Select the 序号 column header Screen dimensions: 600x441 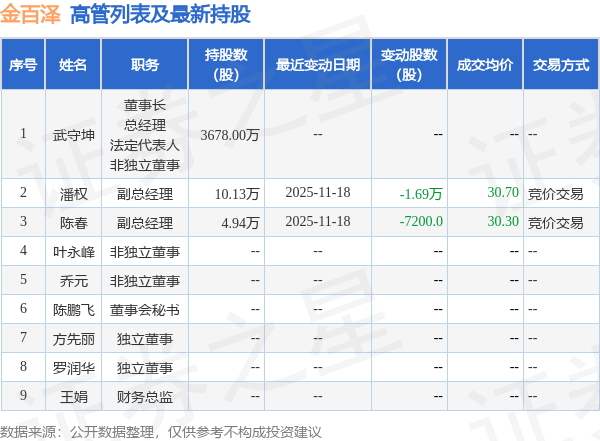pyautogui.click(x=23, y=64)
